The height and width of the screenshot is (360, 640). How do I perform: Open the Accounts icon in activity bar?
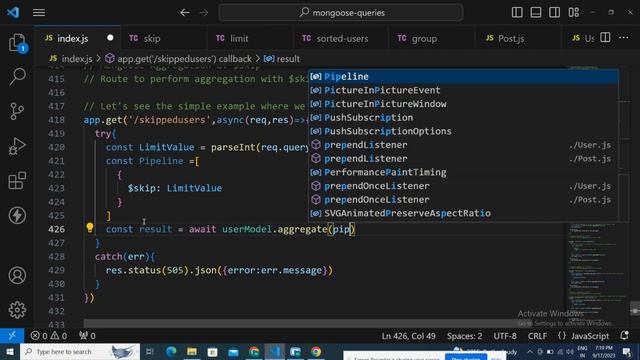(x=17, y=276)
